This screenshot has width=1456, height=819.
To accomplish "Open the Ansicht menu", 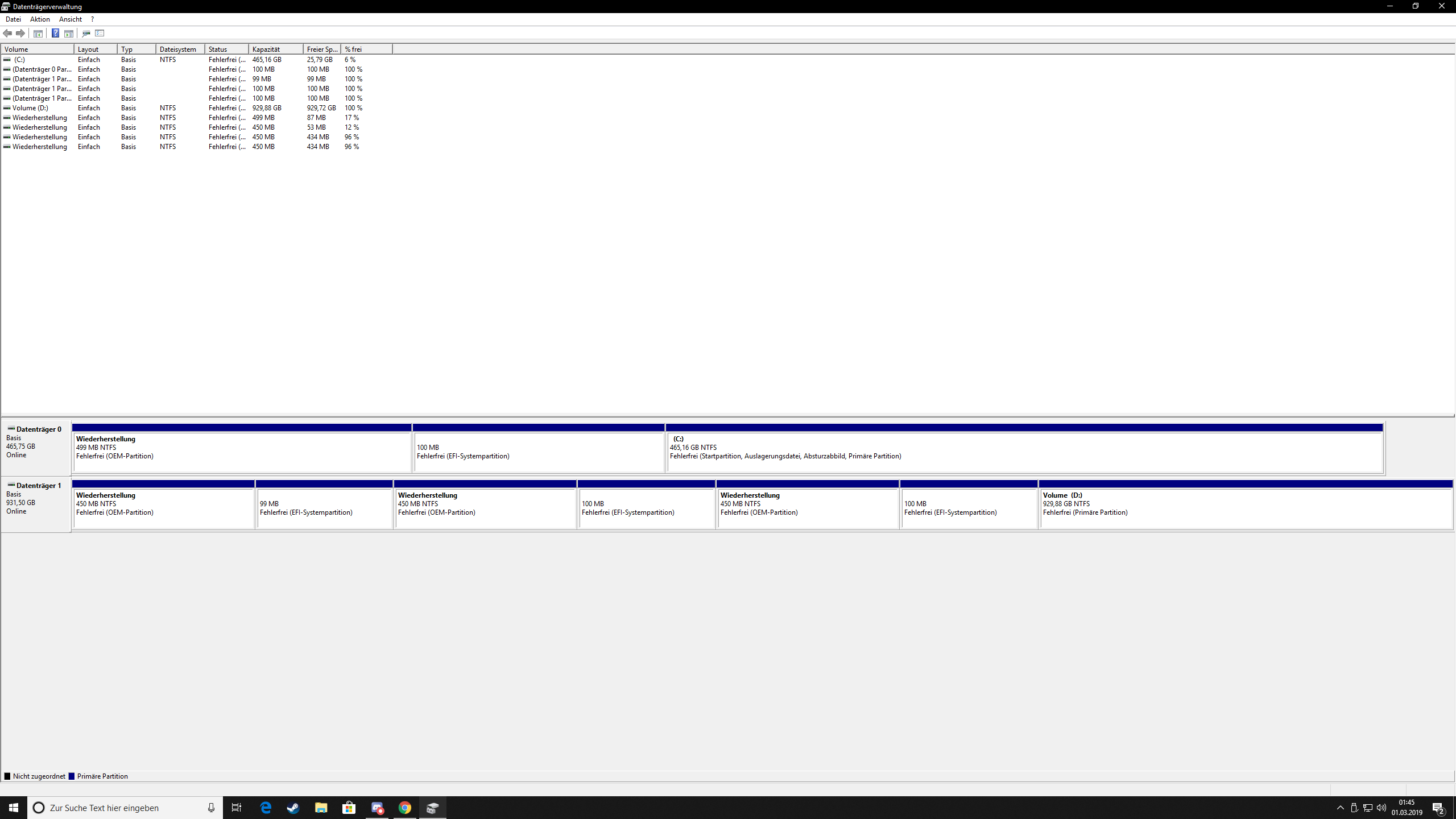I will coord(71,19).
